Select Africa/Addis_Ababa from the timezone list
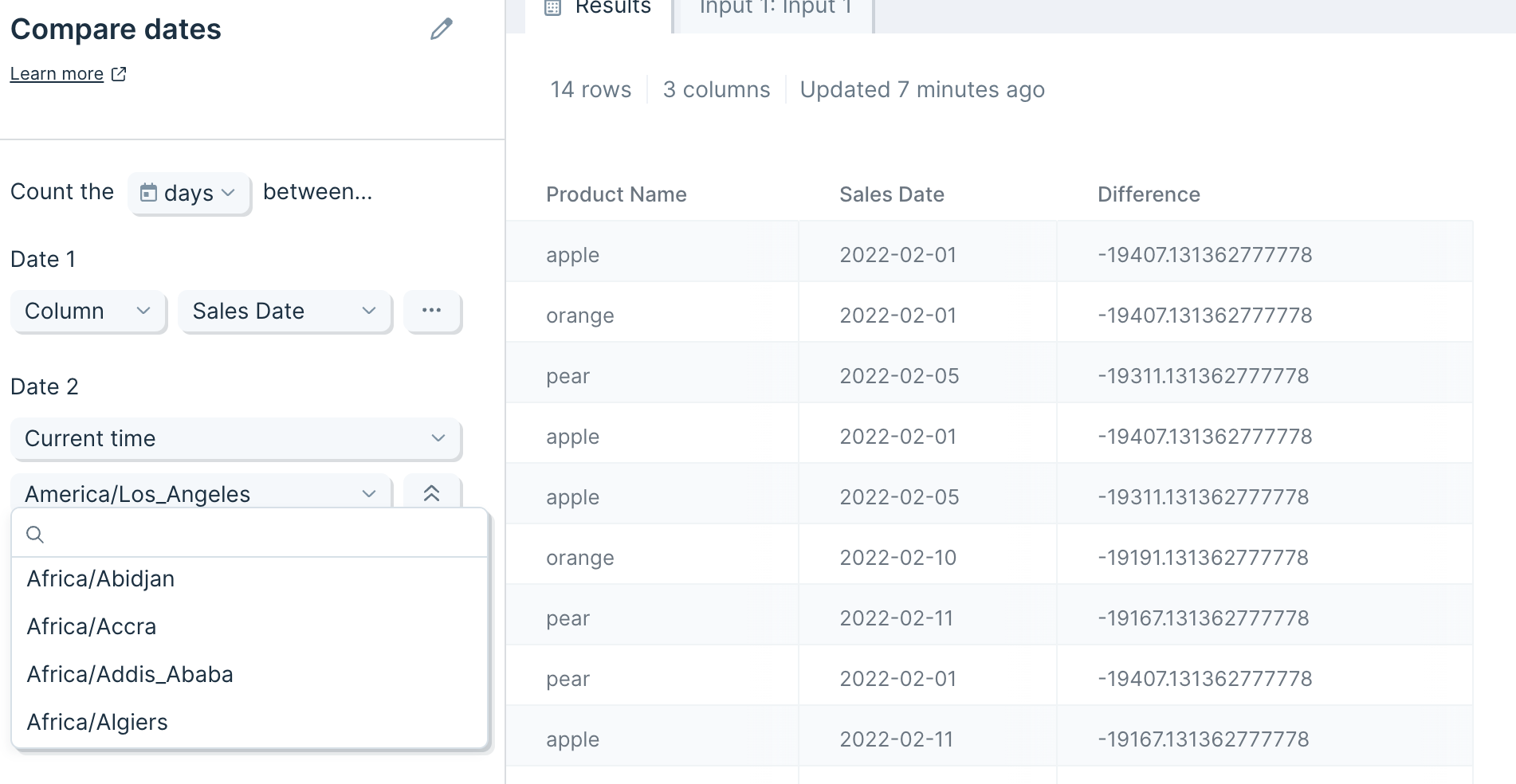 click(249, 675)
